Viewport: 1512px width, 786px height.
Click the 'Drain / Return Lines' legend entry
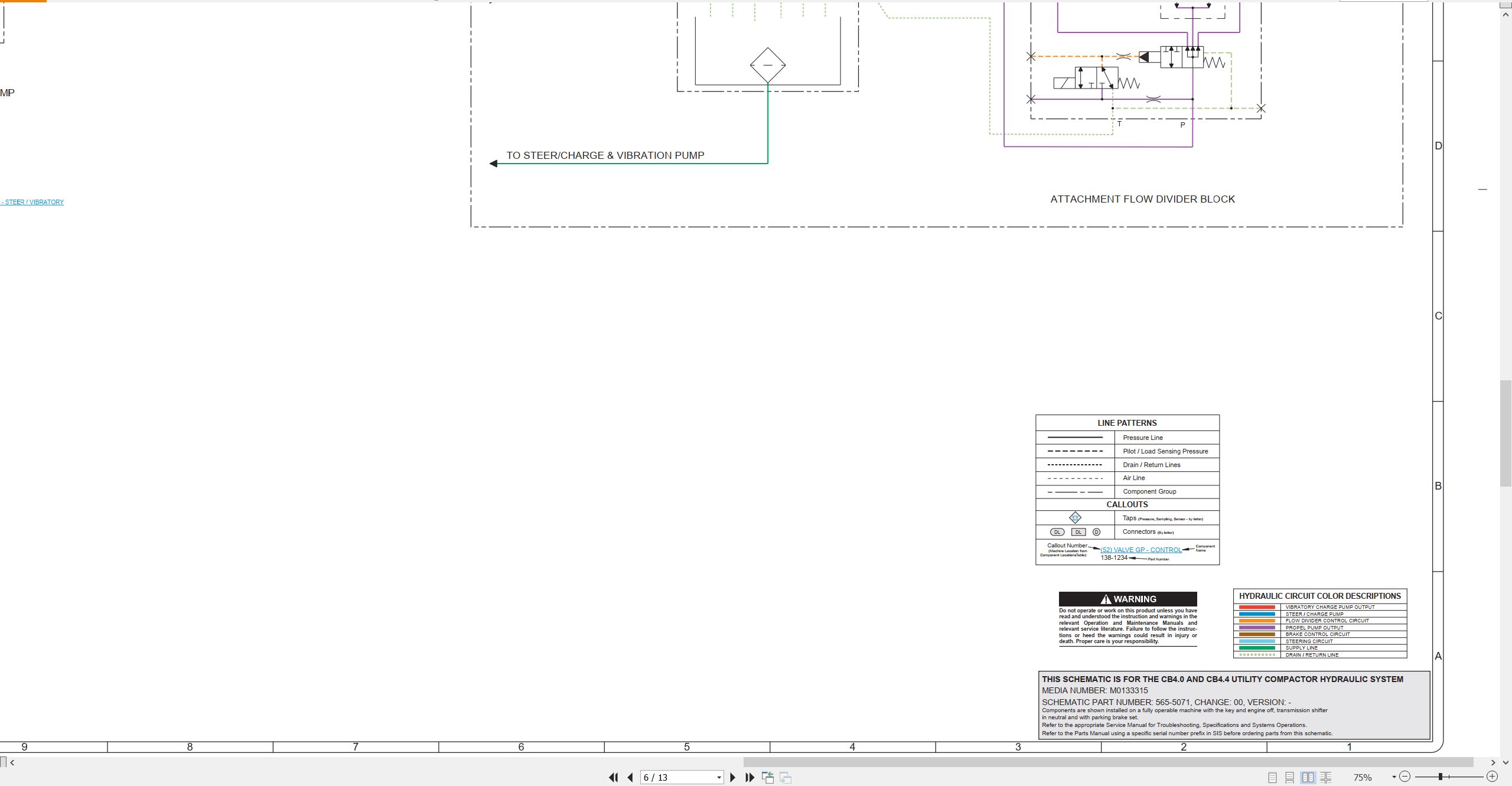coord(1152,465)
